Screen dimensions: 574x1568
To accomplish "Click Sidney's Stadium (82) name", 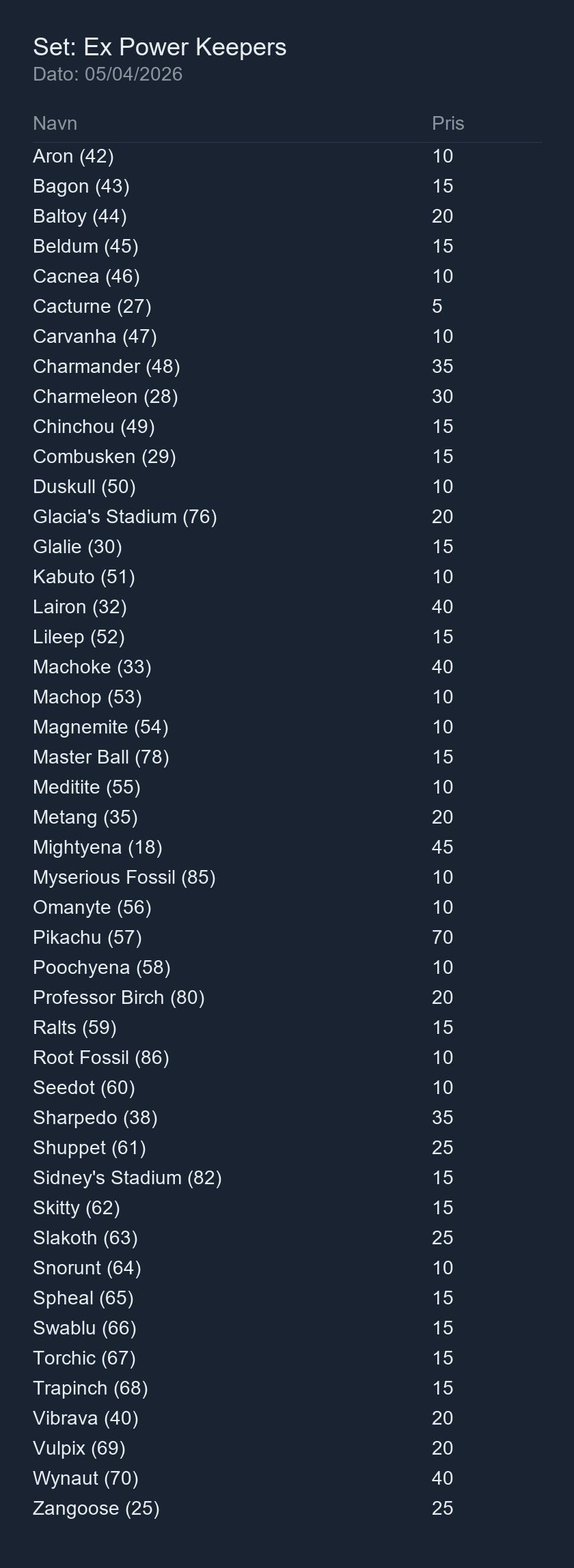I will [127, 1178].
